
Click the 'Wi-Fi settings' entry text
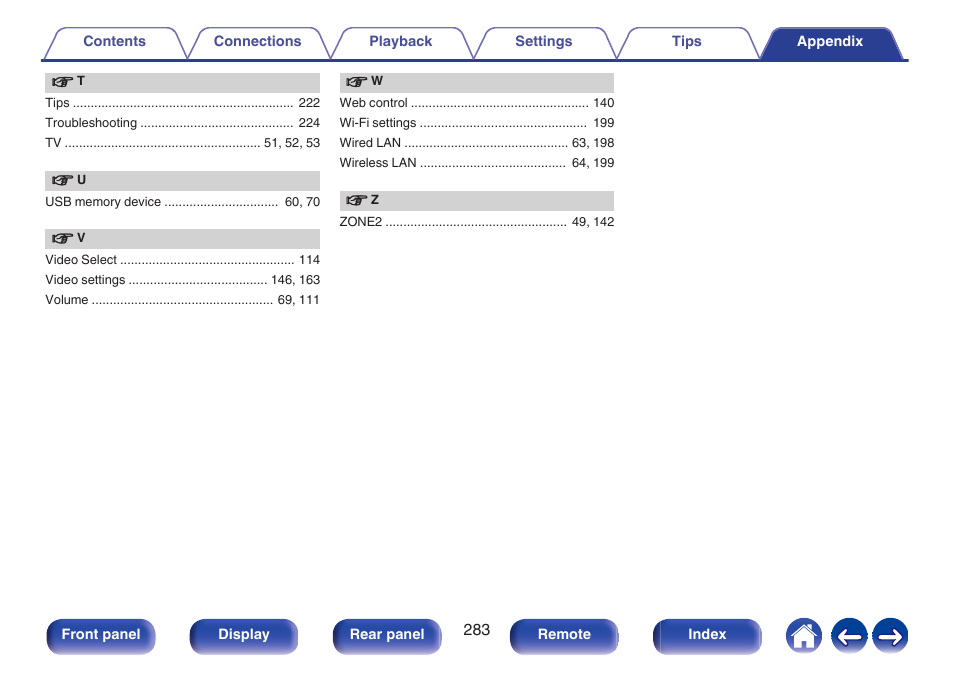(x=378, y=123)
